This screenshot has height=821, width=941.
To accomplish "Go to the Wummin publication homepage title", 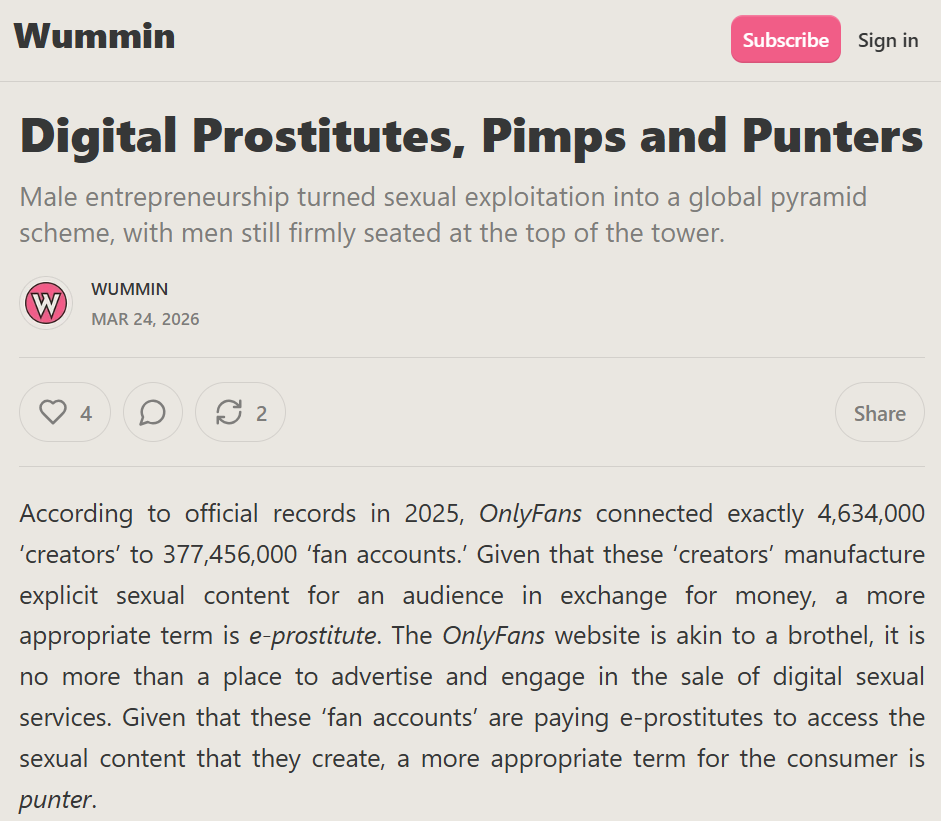I will 94,36.
